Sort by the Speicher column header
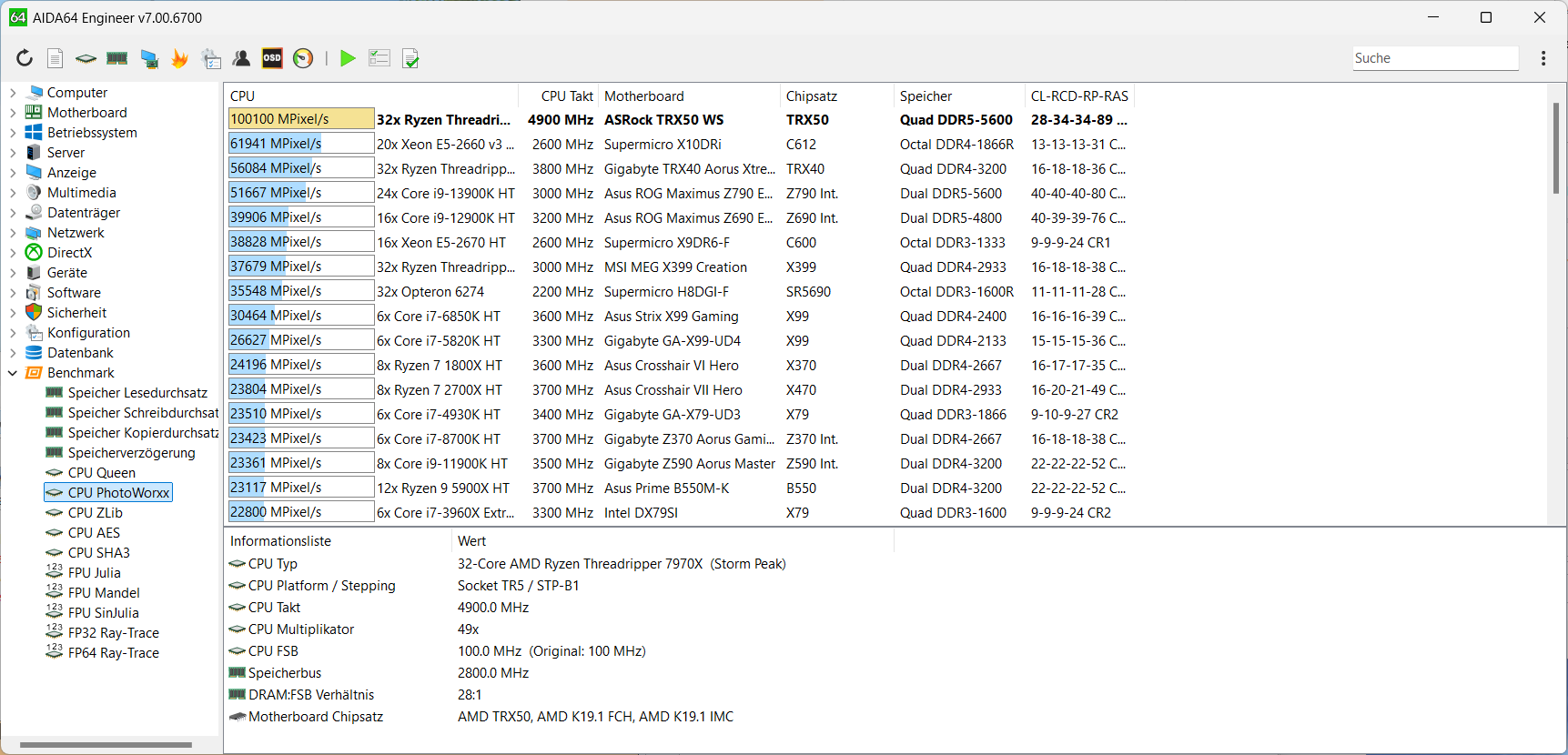1568x755 pixels. 959,96
